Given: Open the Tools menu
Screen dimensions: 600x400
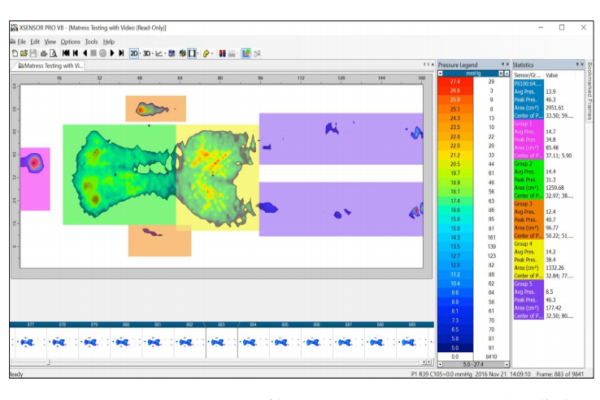Looking at the screenshot, I should point(91,42).
